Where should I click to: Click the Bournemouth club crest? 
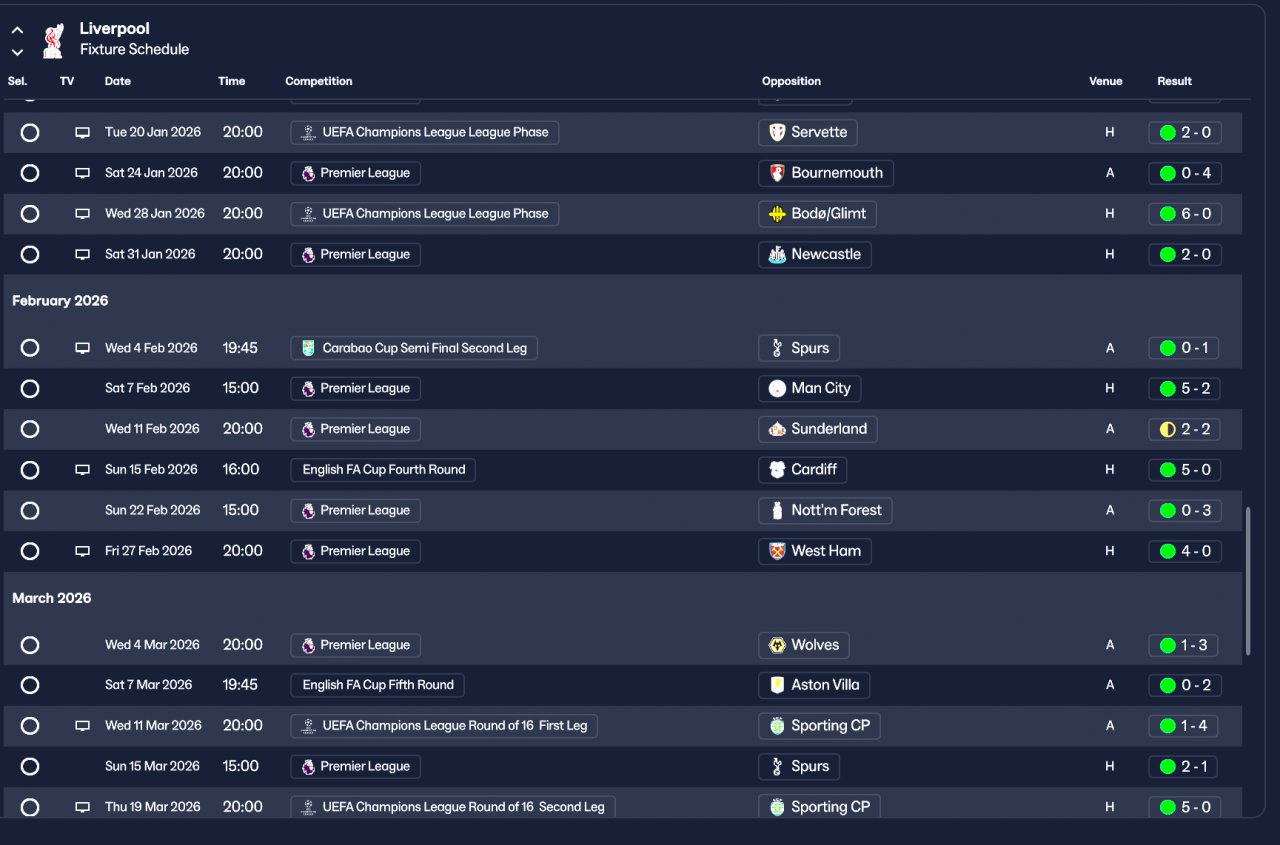(x=777, y=173)
